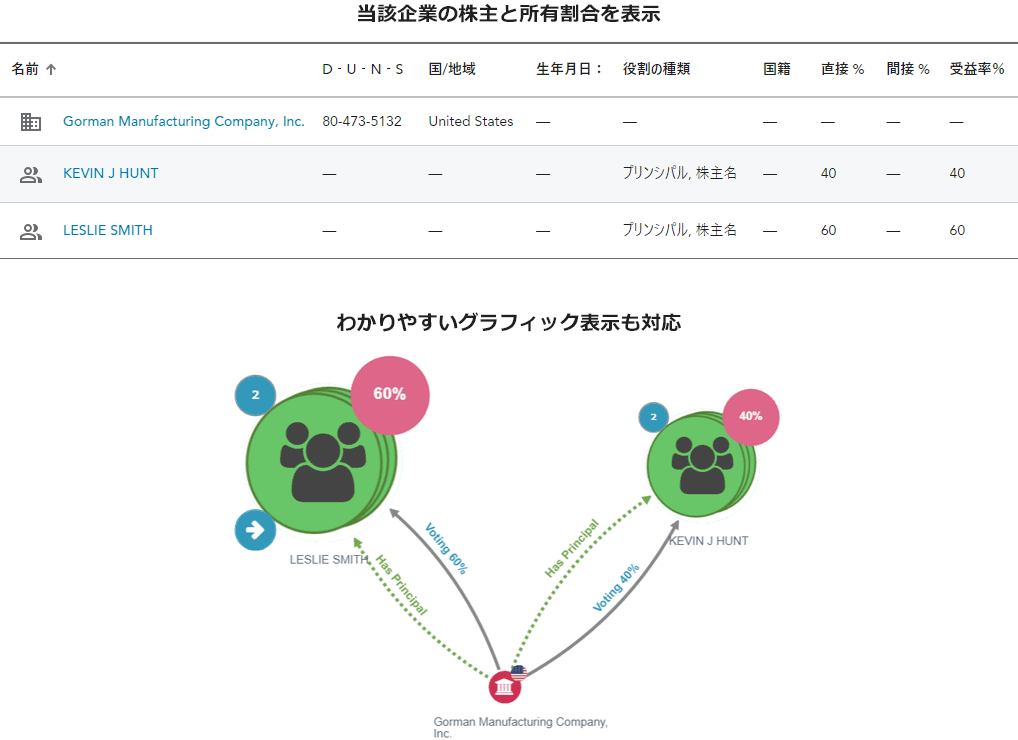Select D-U-N-S number 80-473-5132

pos(362,121)
